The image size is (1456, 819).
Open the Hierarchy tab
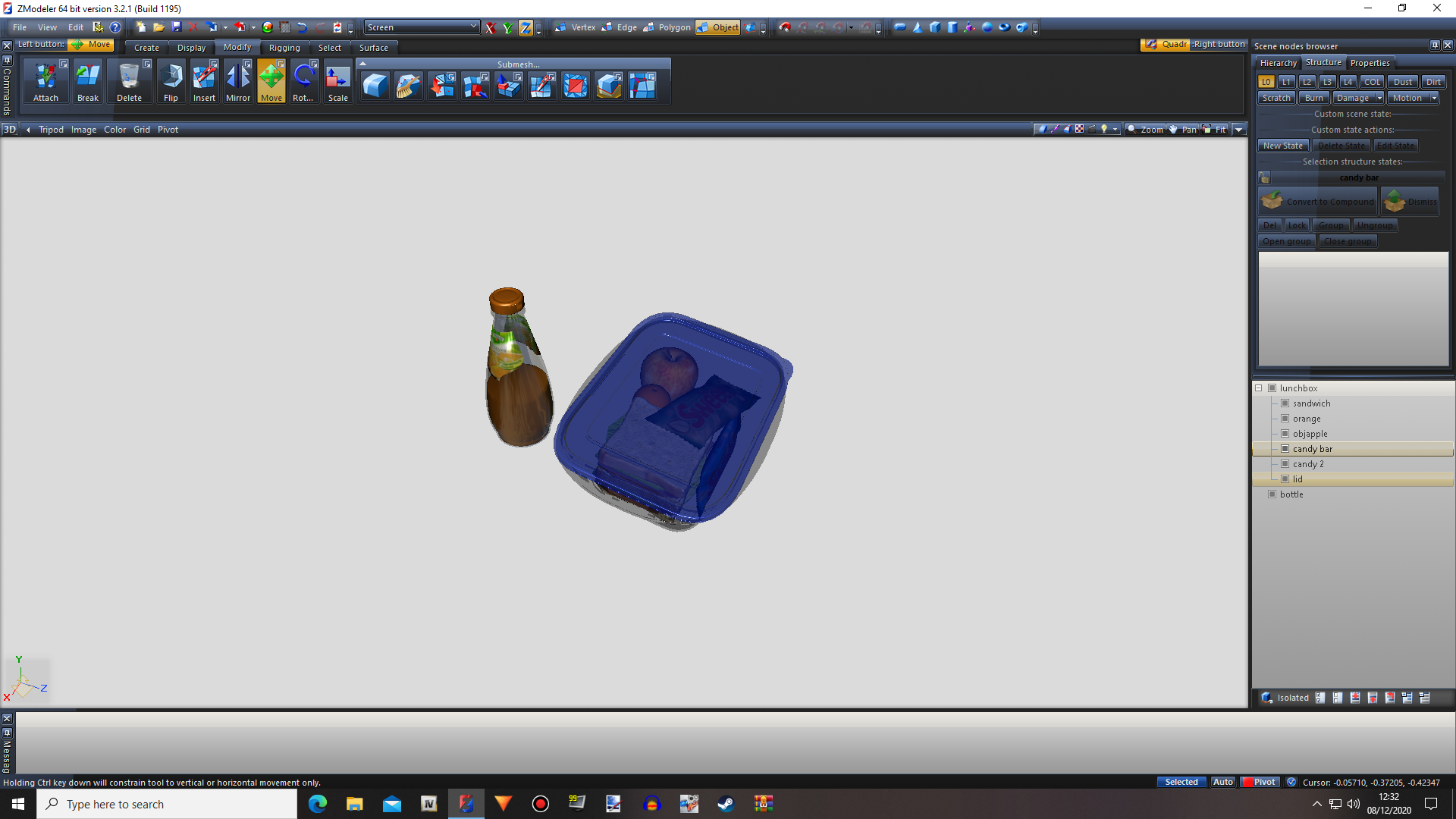(1278, 63)
